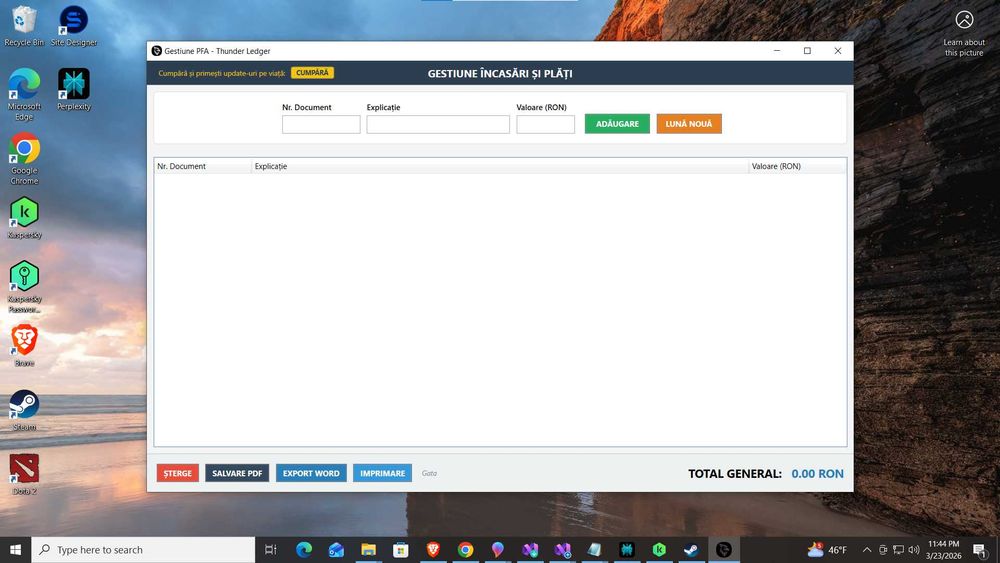Open Brave desktop icon
This screenshot has width=1000, height=563.
click(24, 346)
